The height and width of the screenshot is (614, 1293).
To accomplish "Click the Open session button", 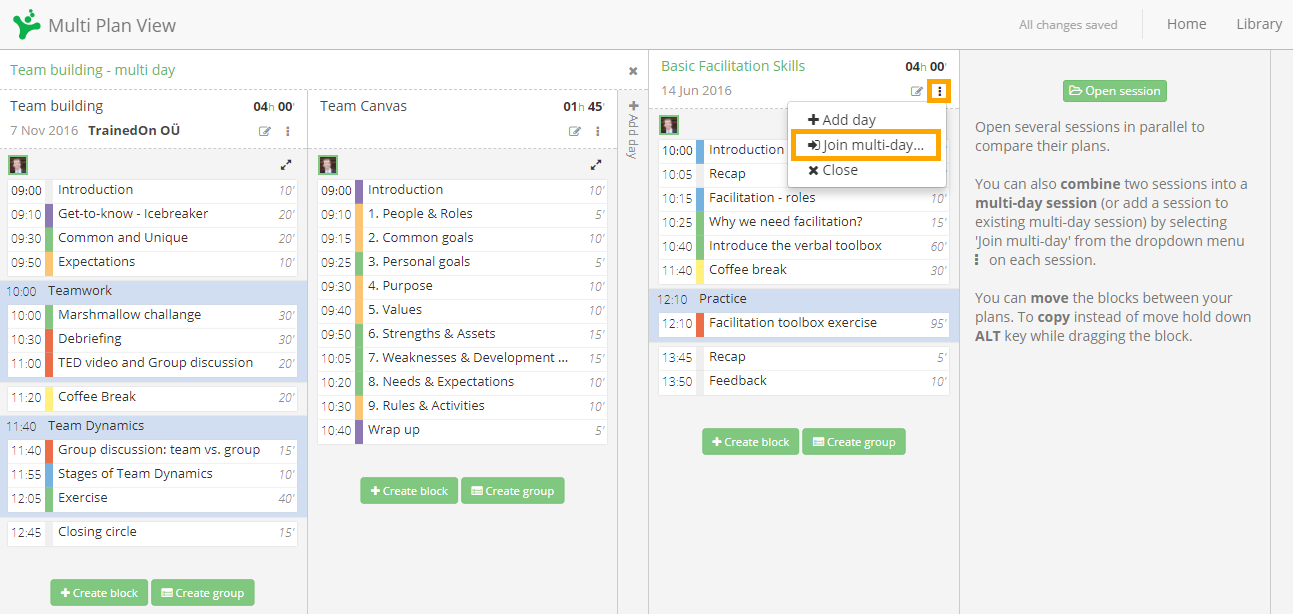I will coord(1114,91).
